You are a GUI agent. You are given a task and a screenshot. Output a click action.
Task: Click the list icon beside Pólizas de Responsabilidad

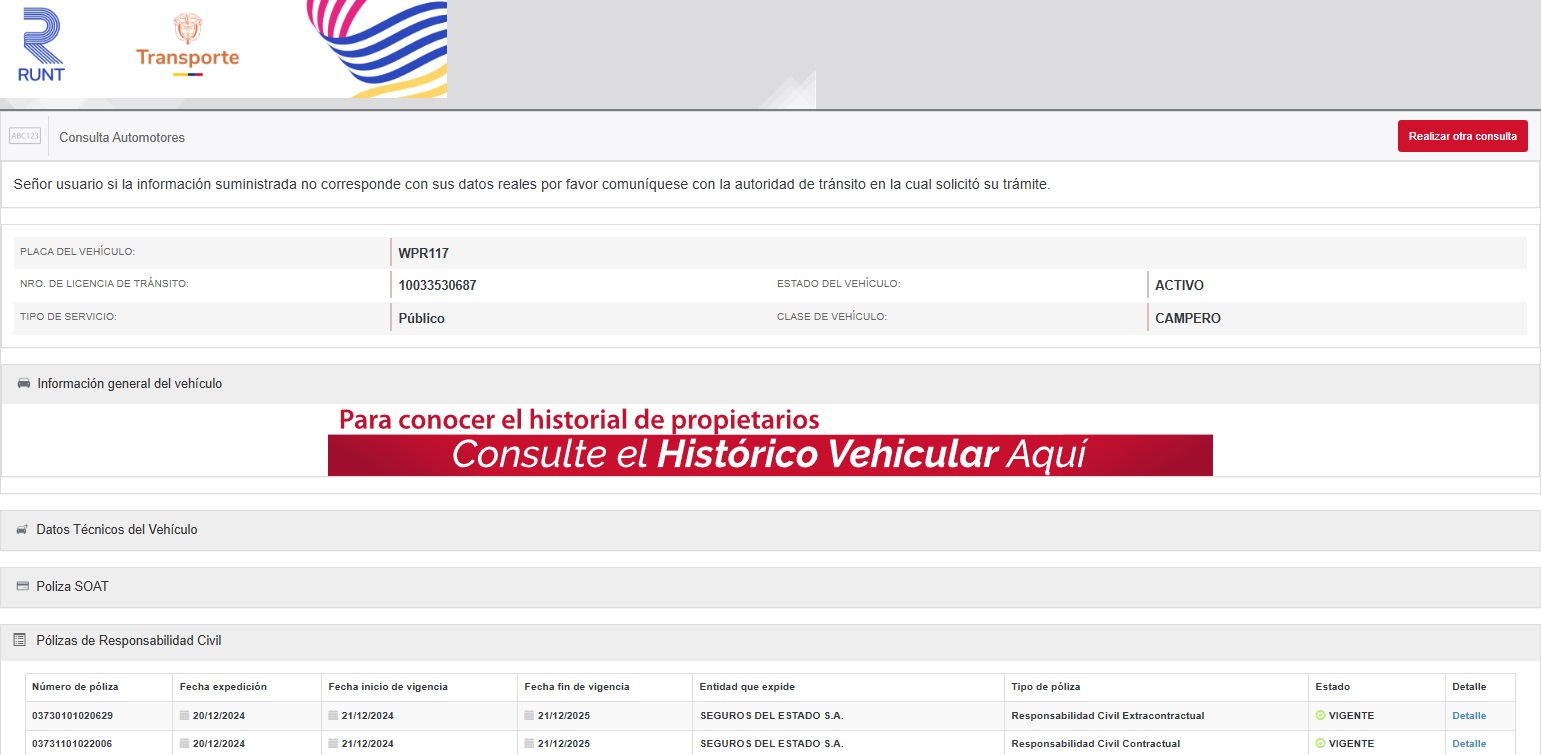(x=21, y=641)
